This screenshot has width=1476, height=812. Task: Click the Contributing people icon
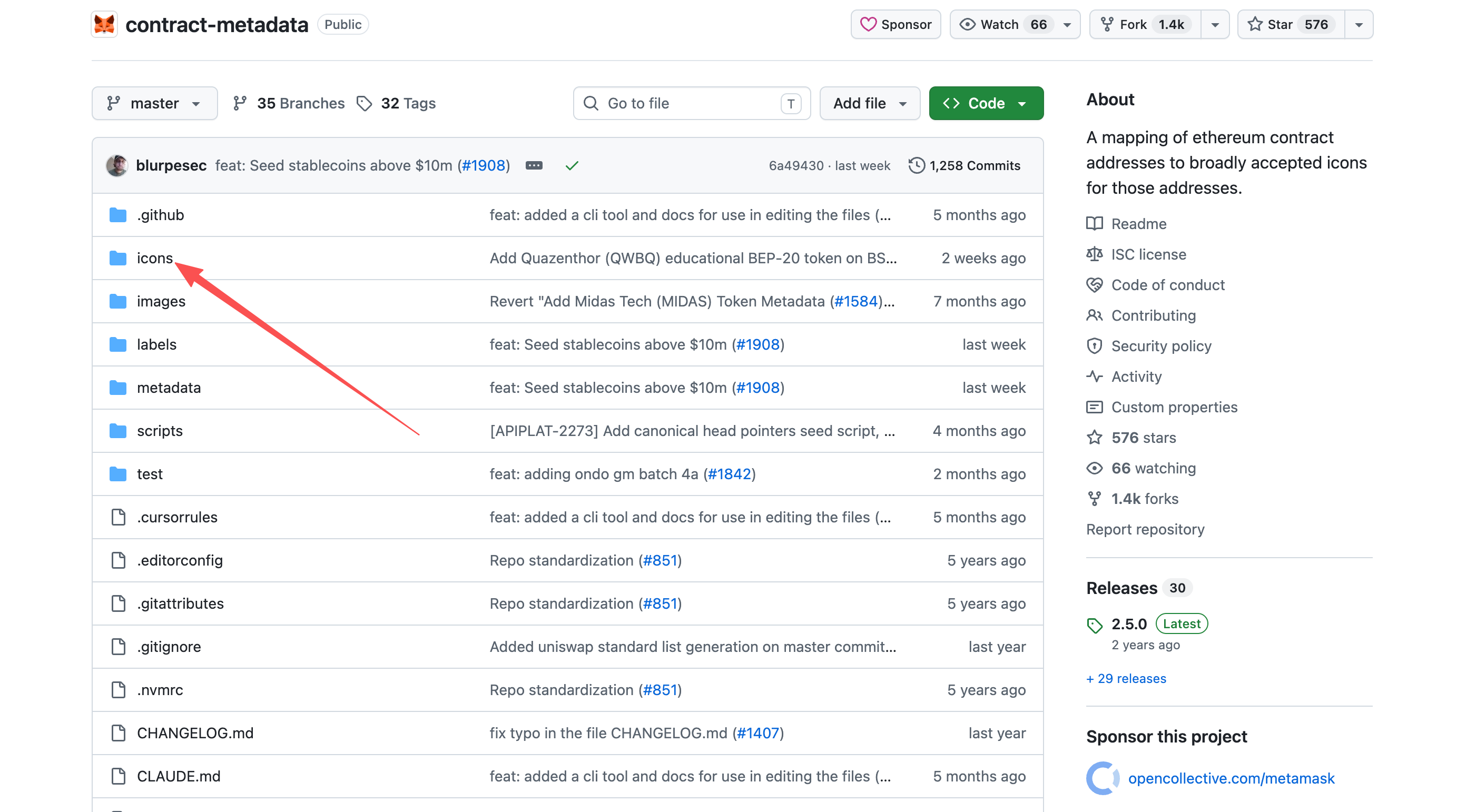tap(1095, 315)
